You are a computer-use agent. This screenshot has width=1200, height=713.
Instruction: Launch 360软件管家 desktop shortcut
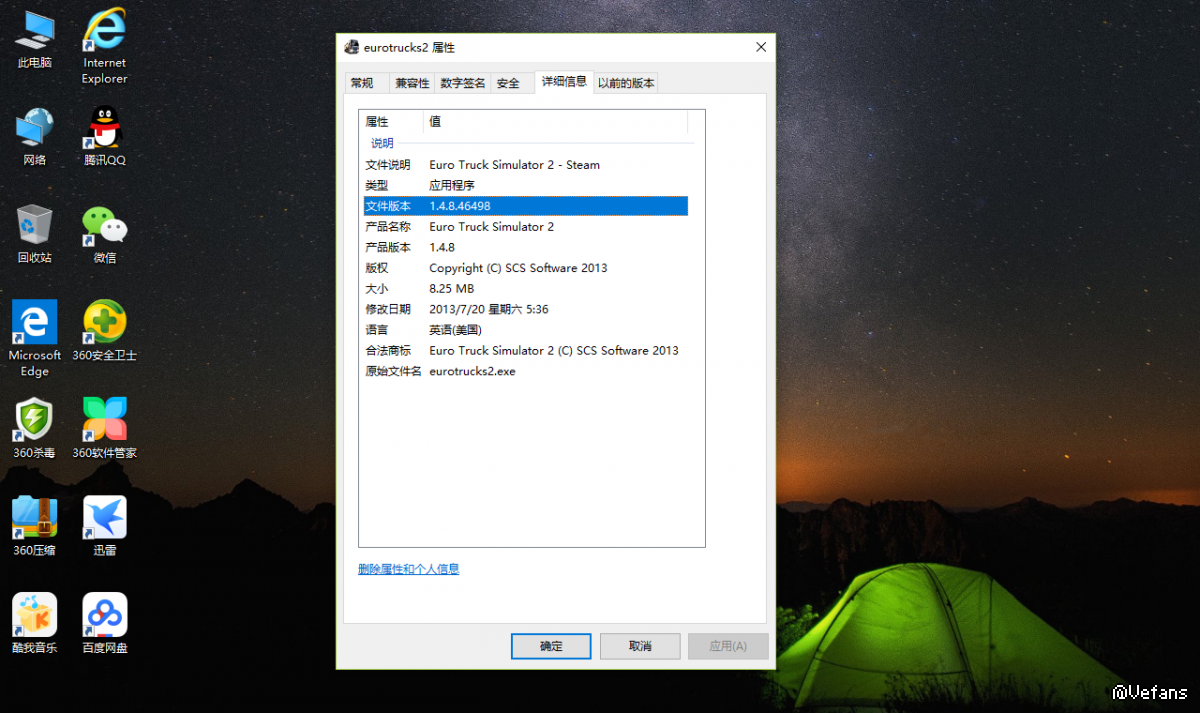(x=104, y=429)
